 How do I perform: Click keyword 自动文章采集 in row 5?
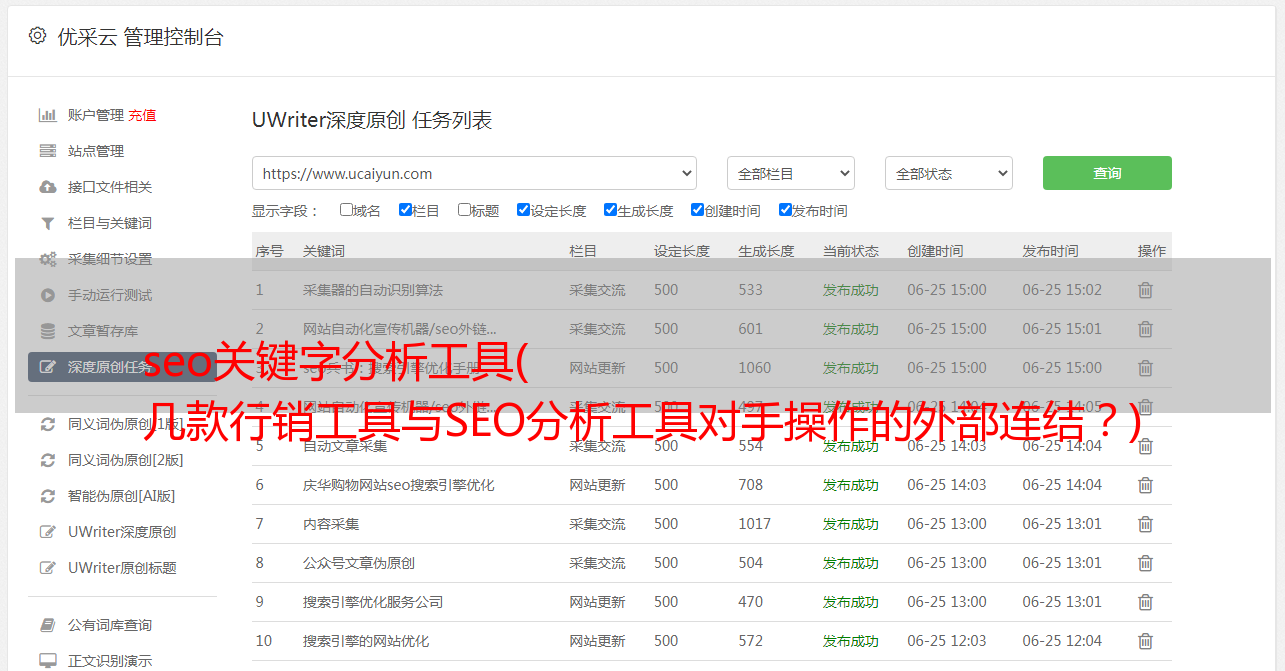345,446
